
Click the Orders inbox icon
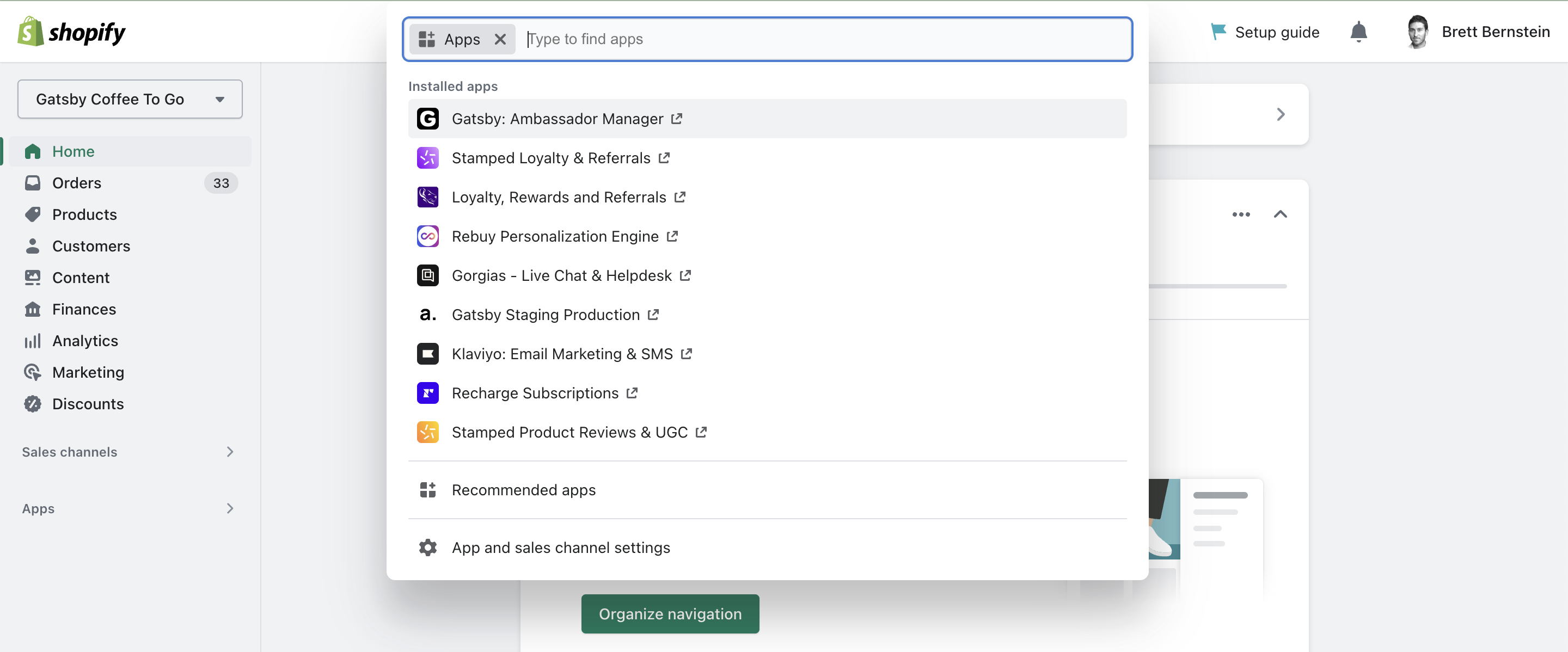32,182
